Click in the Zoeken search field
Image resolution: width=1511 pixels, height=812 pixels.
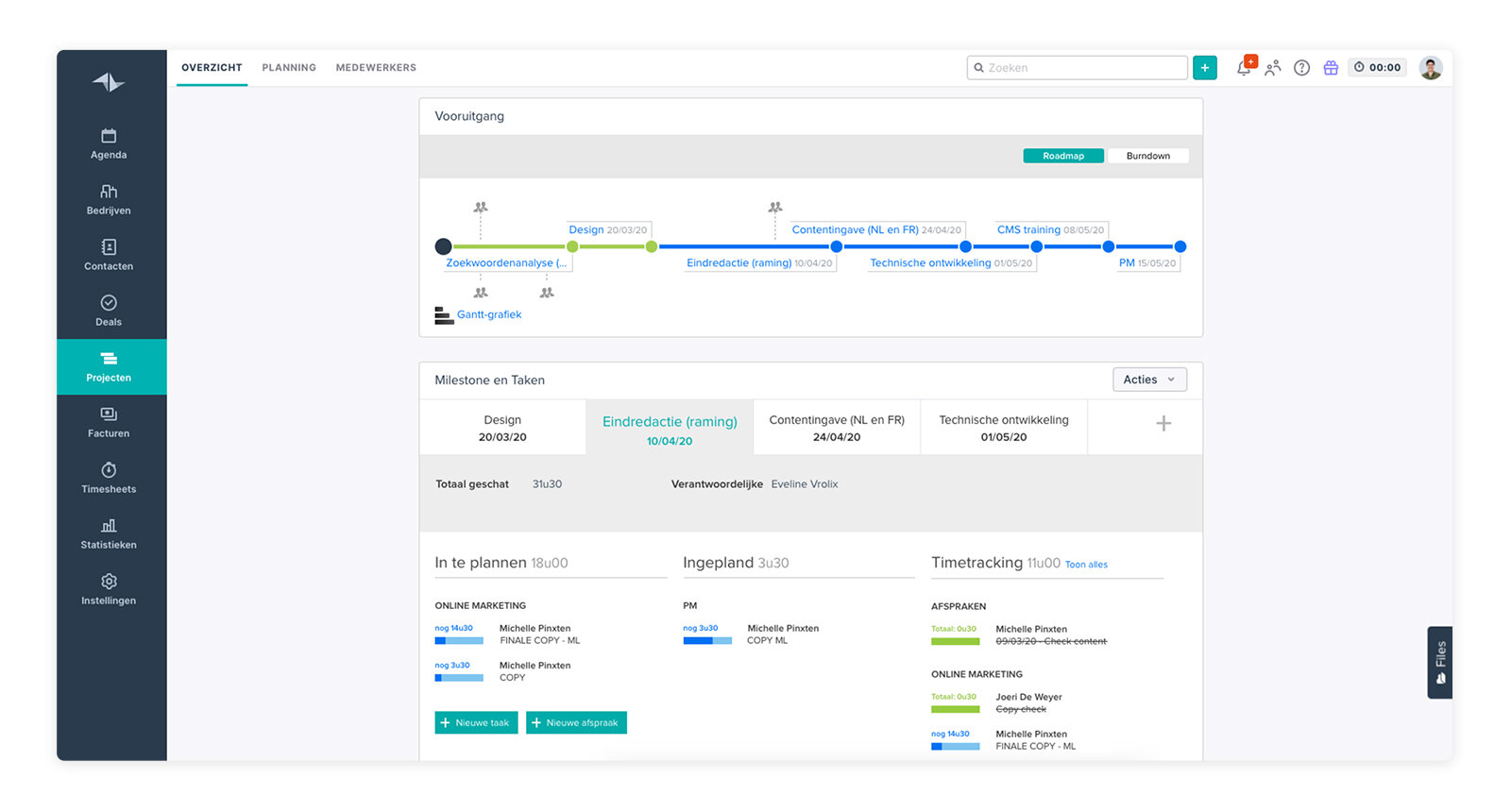[x=1077, y=67]
